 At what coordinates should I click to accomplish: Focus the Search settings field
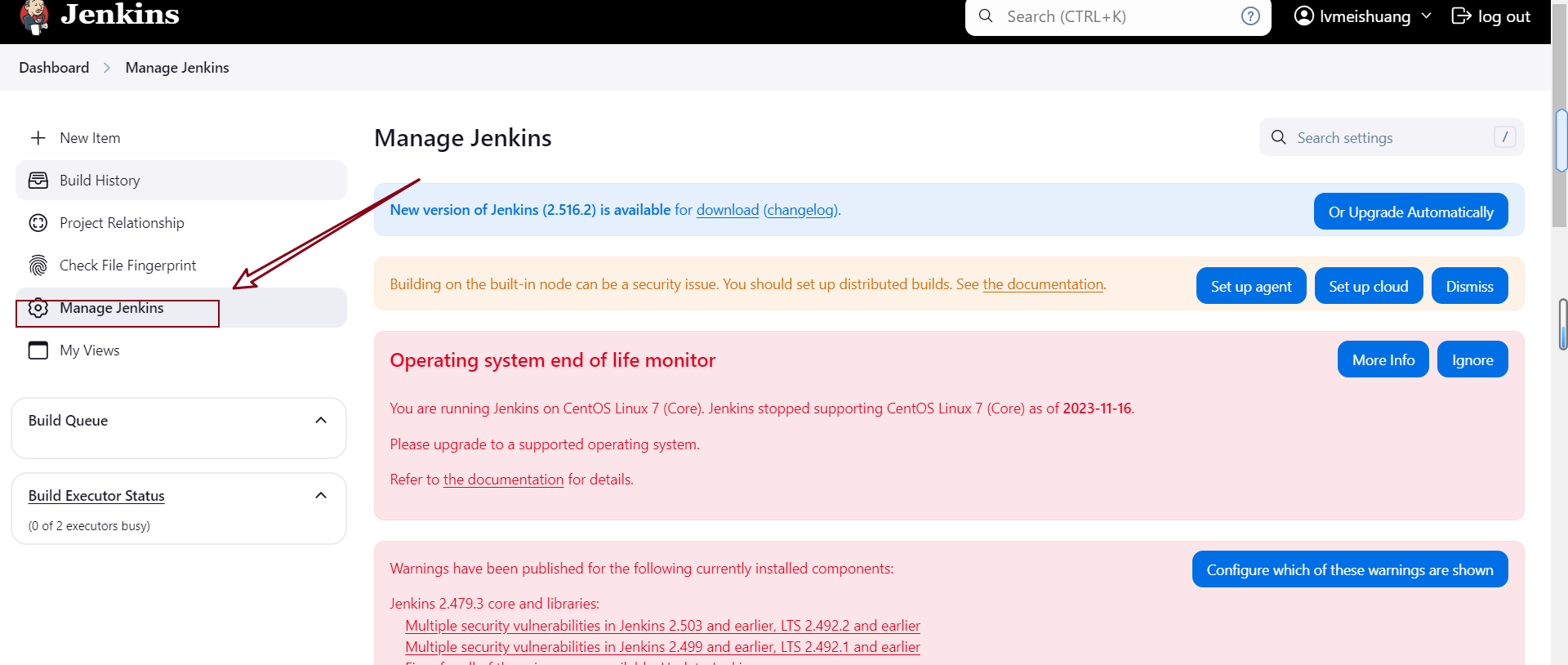(1392, 137)
